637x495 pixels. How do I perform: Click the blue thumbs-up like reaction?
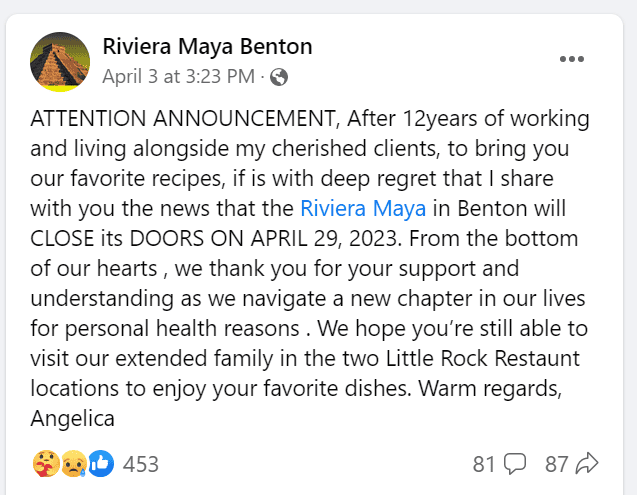[x=100, y=463]
